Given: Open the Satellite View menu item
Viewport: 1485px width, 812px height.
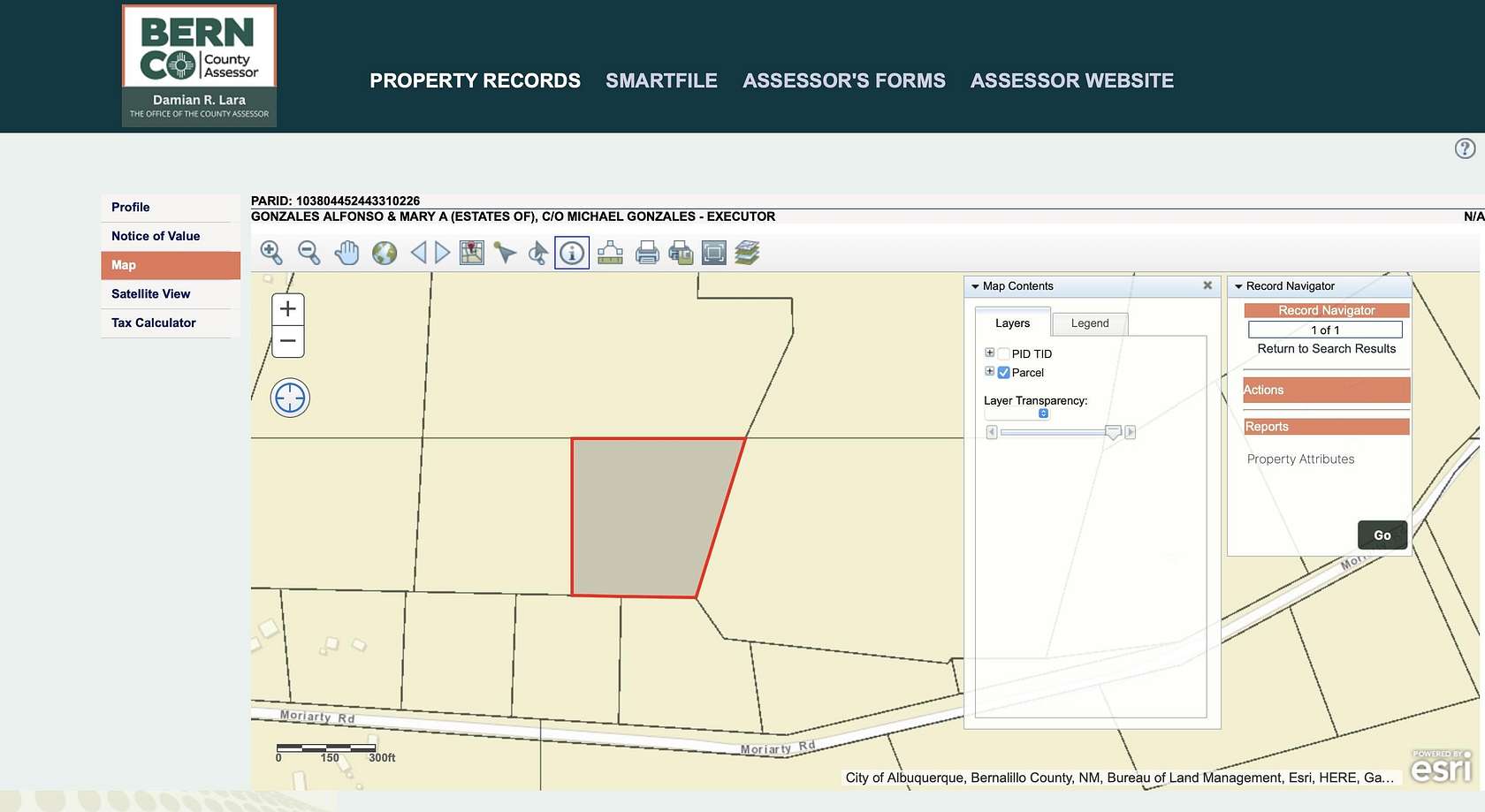Looking at the screenshot, I should [x=150, y=293].
